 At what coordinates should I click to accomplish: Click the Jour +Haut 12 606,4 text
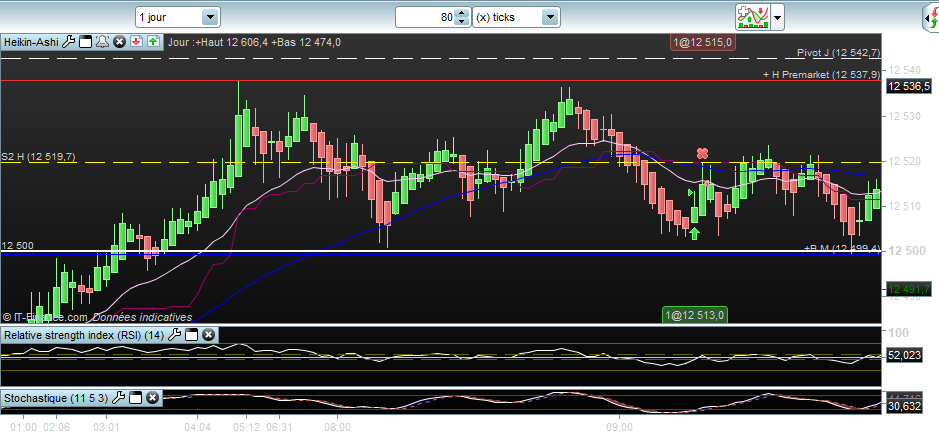click(x=218, y=42)
